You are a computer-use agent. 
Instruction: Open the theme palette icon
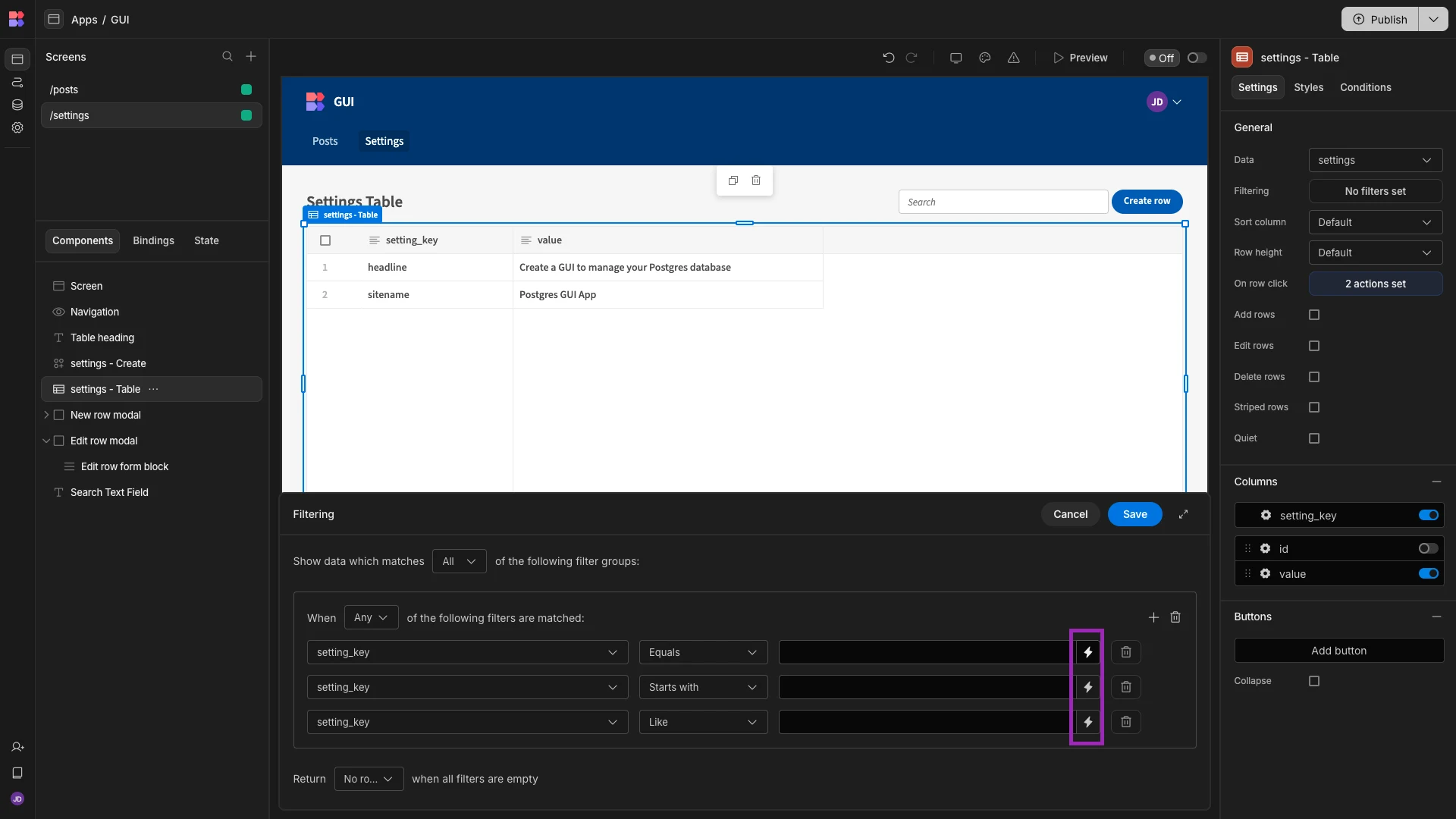tap(984, 58)
